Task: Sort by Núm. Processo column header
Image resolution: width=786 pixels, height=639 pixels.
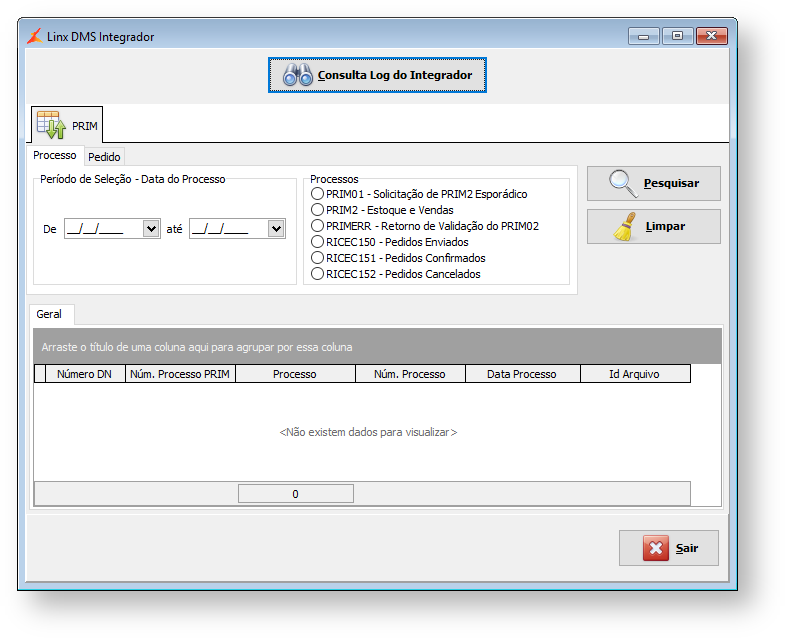Action: (x=410, y=374)
